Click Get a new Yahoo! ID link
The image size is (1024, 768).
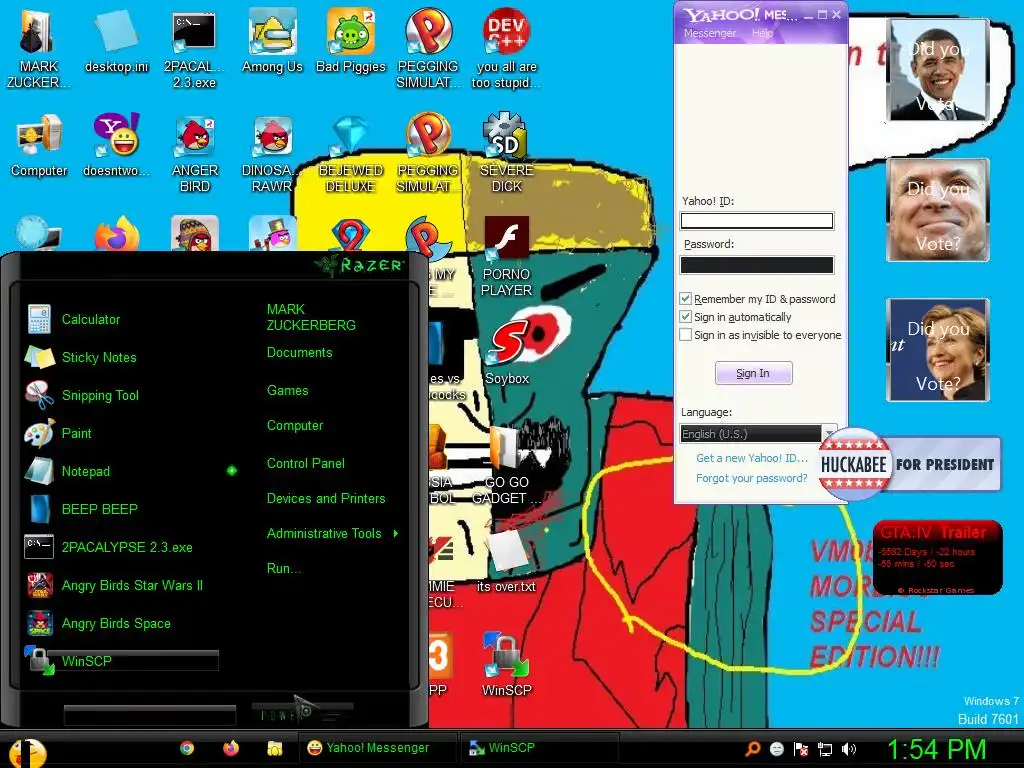tap(752, 458)
